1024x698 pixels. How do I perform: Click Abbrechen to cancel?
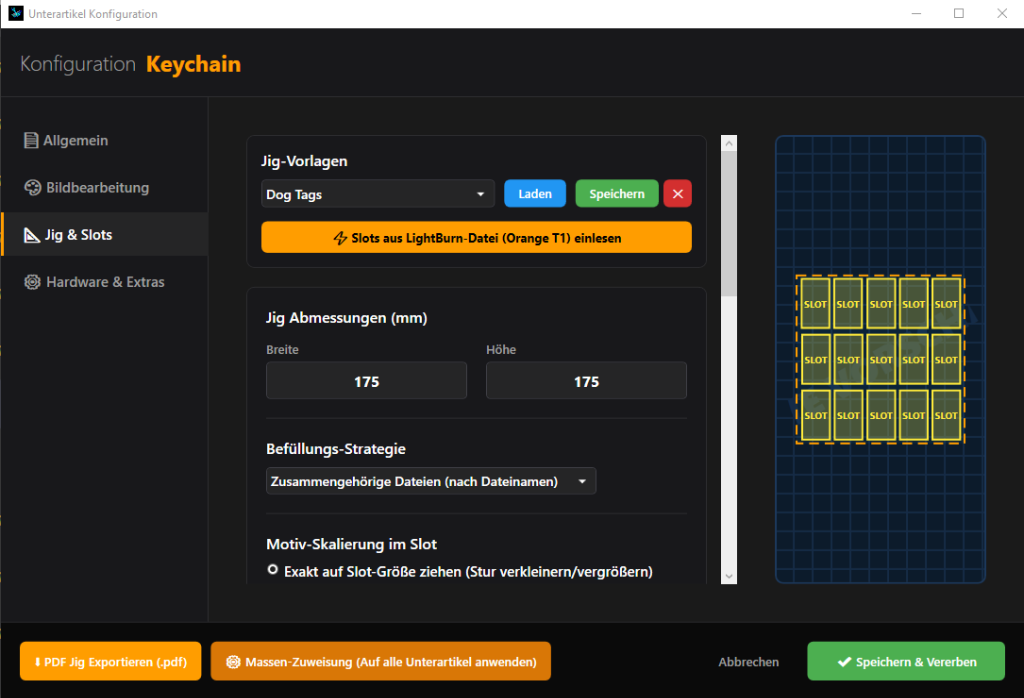point(748,661)
